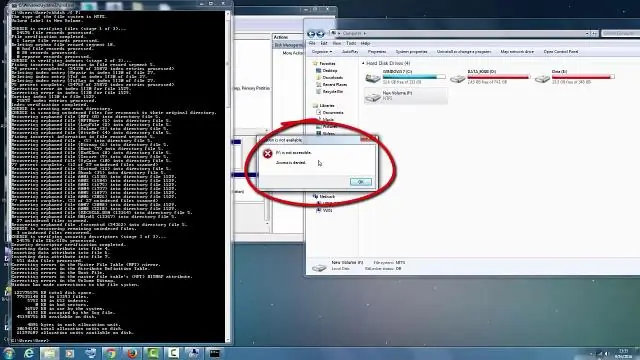Click Map network drive in the toolbar

517,52
